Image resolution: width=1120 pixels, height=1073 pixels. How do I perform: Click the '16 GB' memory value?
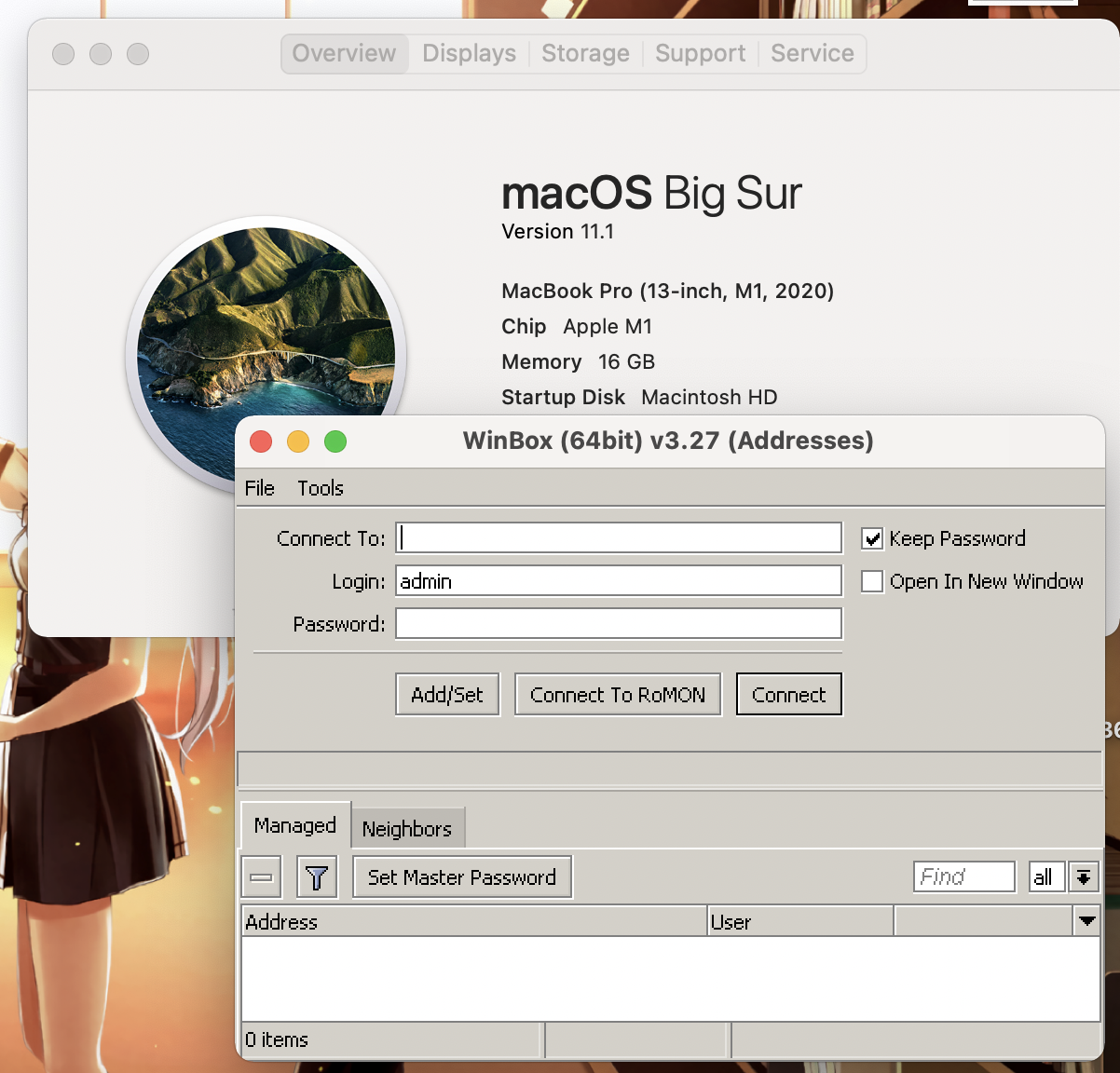[x=626, y=361]
